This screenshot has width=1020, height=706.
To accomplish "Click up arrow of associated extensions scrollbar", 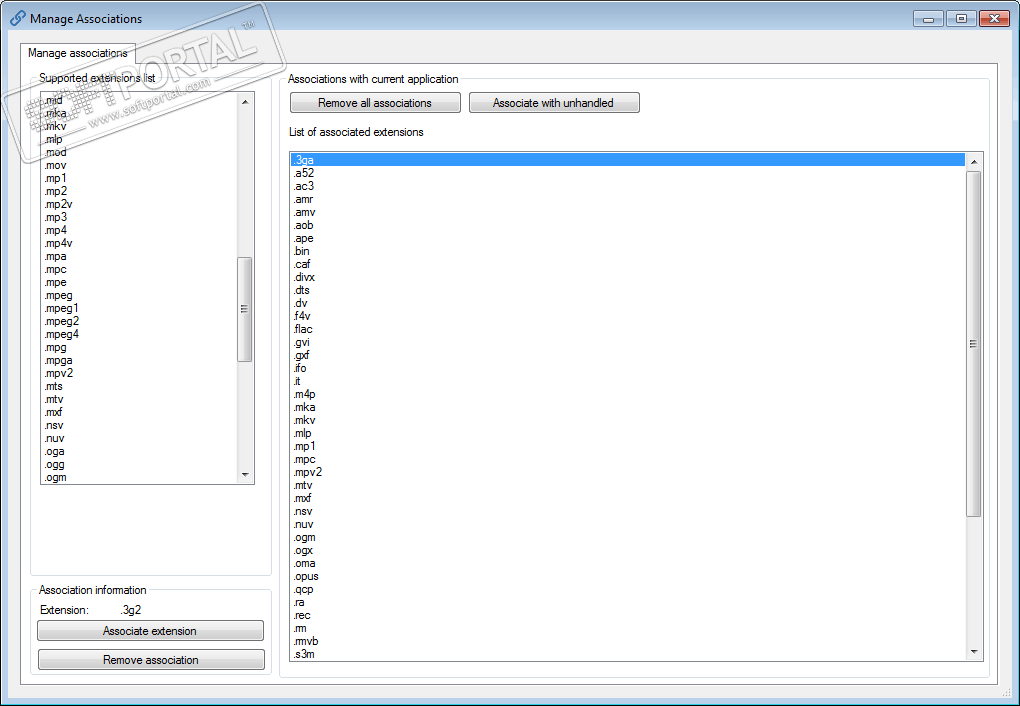I will [974, 161].
